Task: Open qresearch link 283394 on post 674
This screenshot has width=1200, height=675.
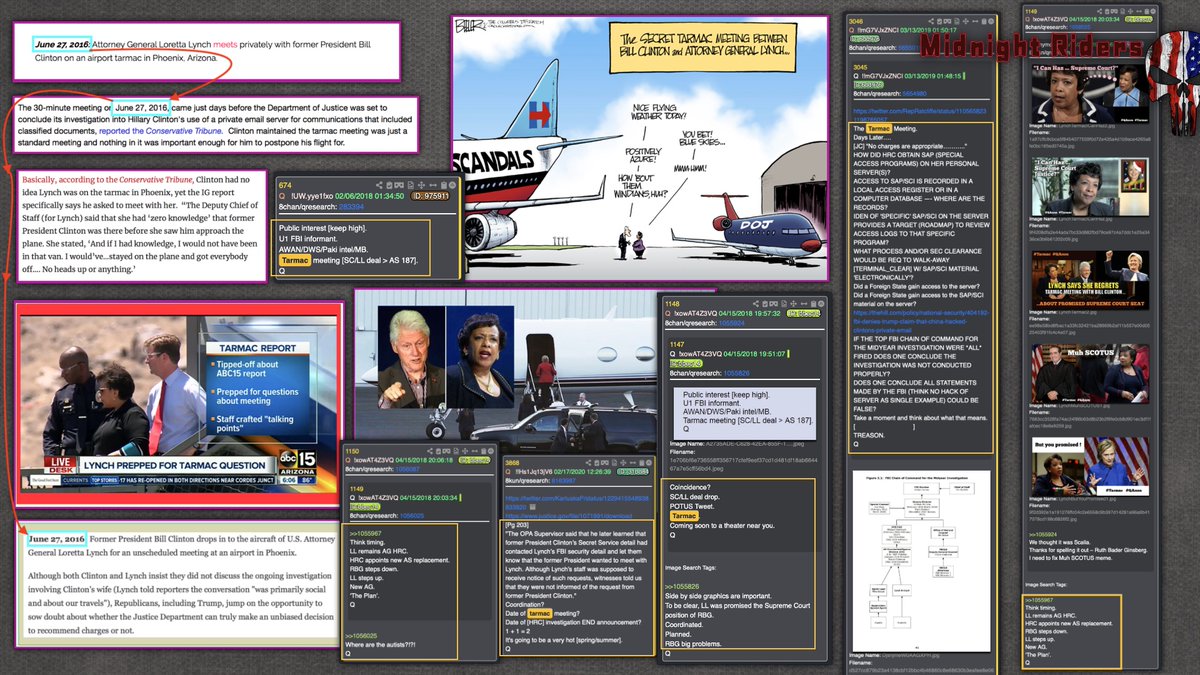Action: pyautogui.click(x=350, y=207)
